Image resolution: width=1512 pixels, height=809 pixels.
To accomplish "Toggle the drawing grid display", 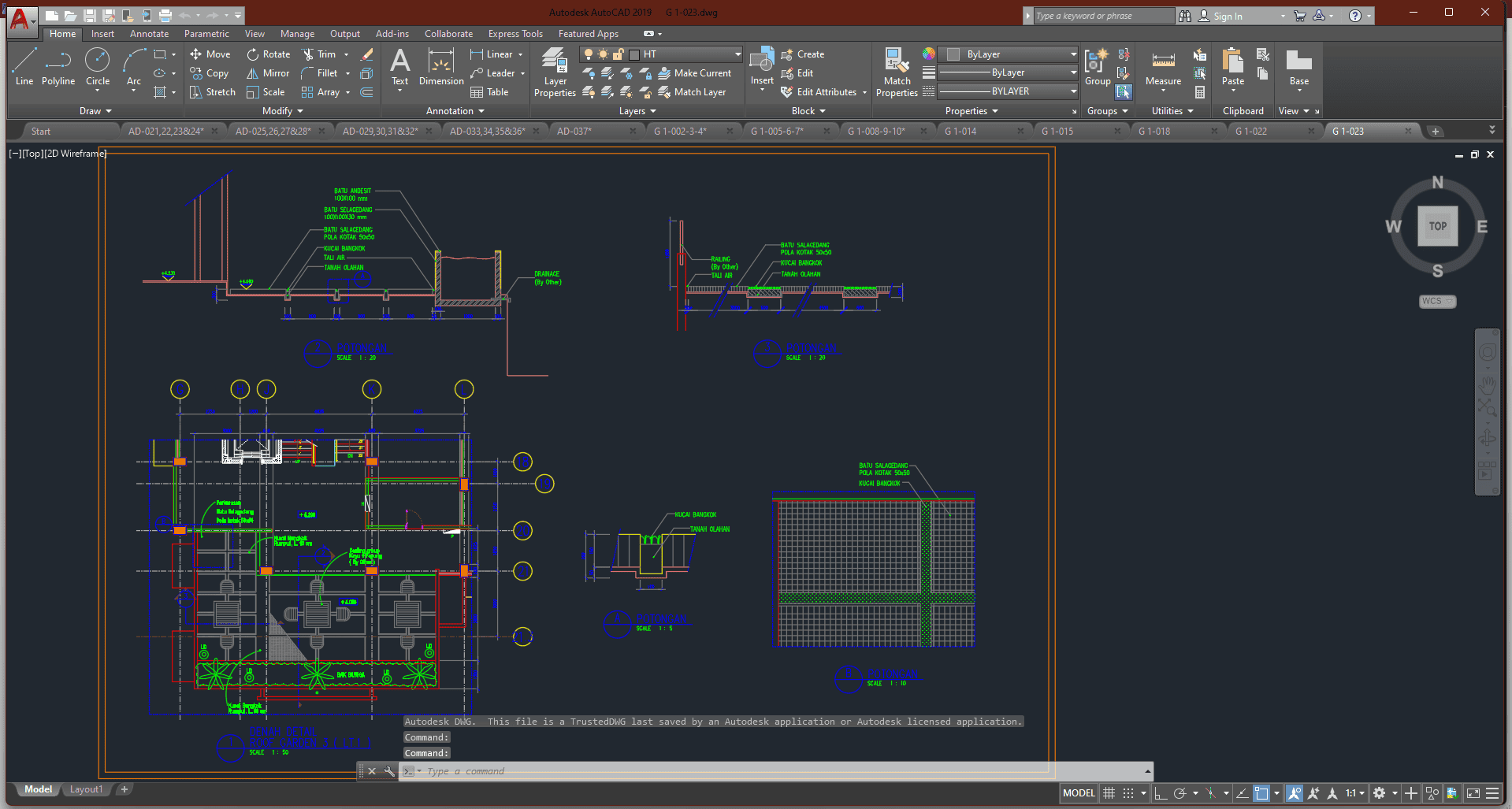I will click(x=1109, y=793).
